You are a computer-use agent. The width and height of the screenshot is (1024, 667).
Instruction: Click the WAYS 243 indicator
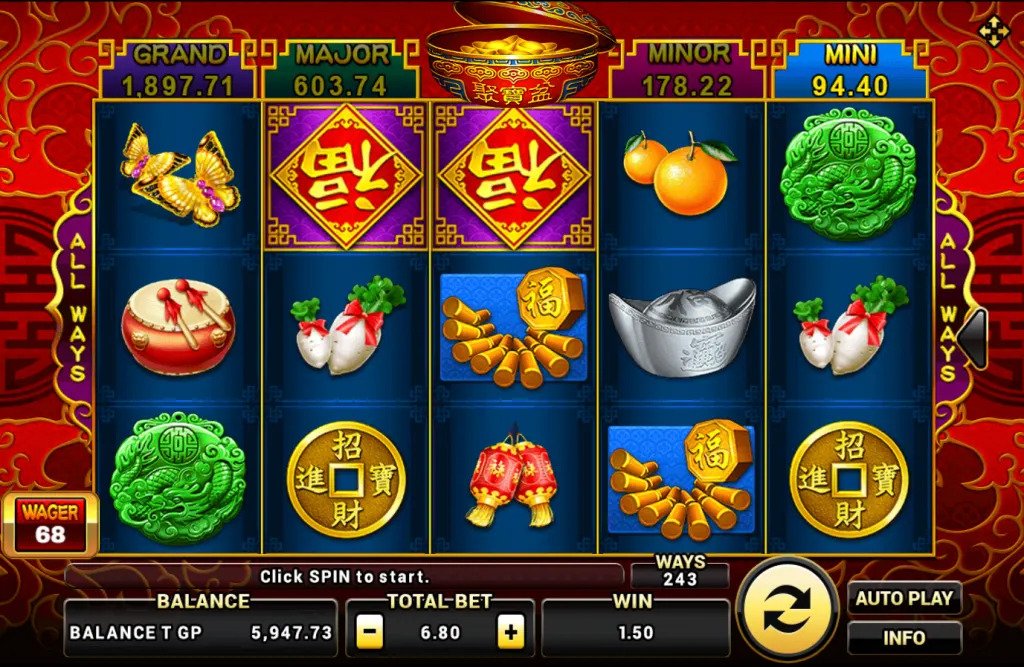point(680,571)
